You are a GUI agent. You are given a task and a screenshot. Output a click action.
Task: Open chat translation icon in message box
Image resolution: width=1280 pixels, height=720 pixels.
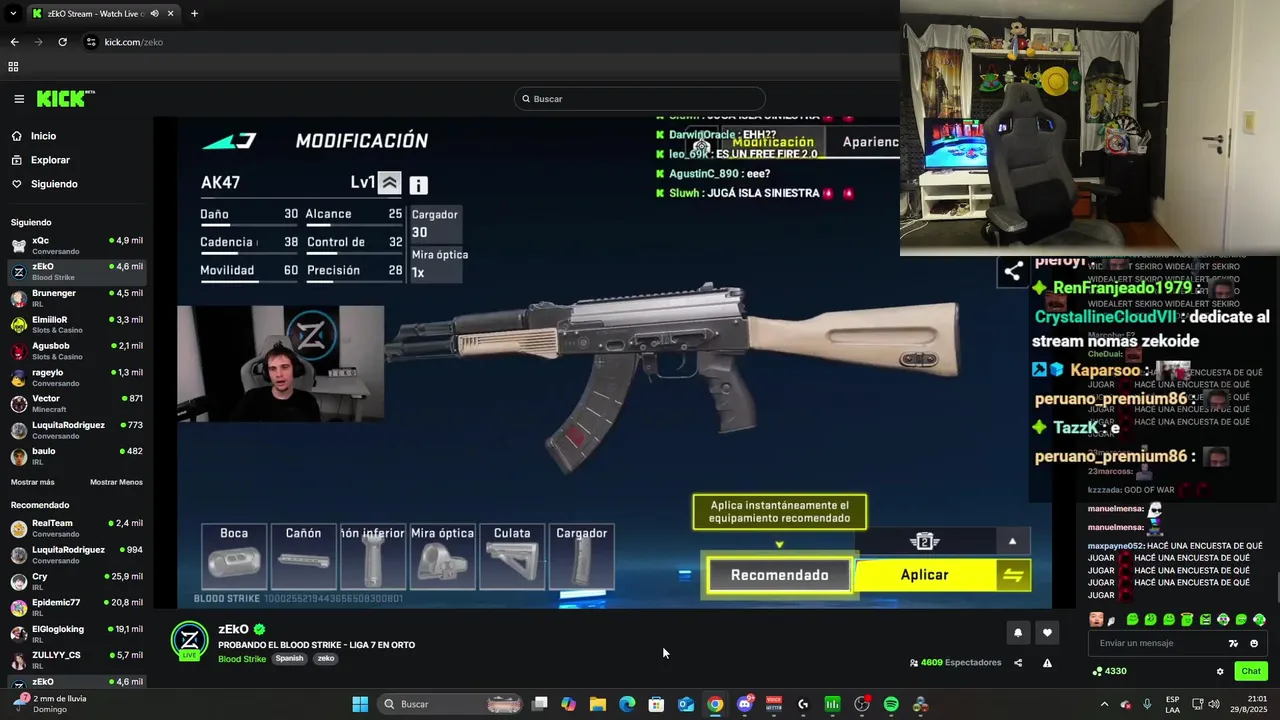[1233, 643]
